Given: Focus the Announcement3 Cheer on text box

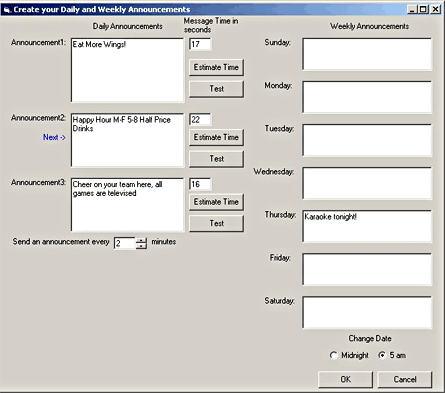Looking at the screenshot, I should [x=127, y=205].
